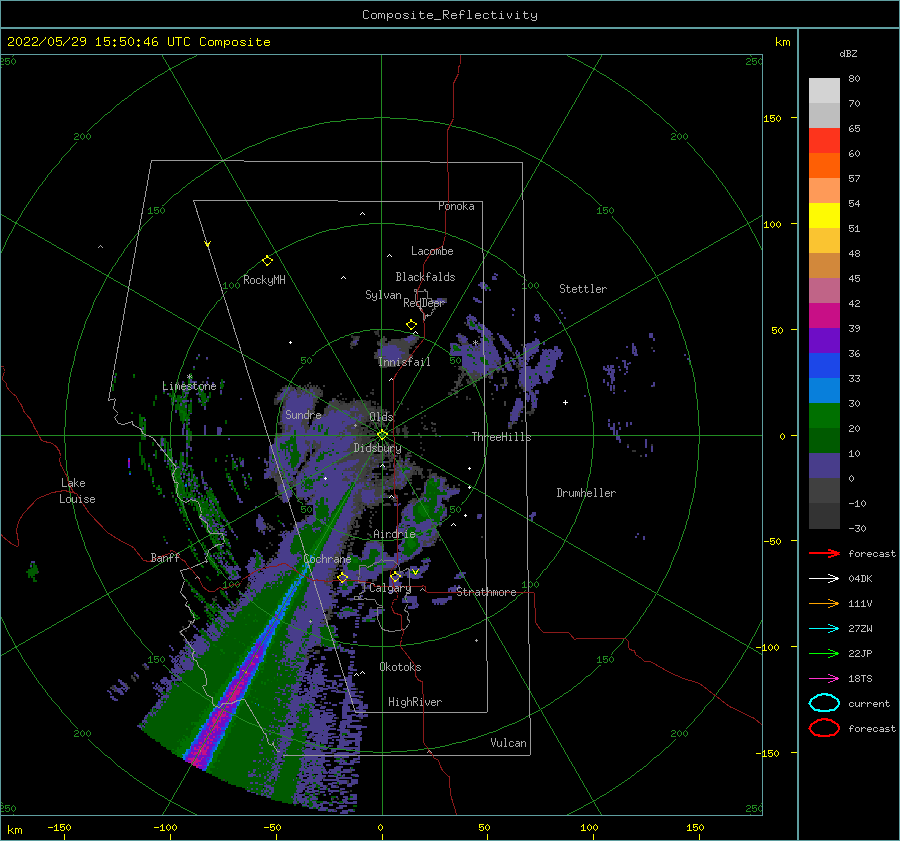Viewport: 900px width, 841px height.
Task: Click the Okotoks label
Action: point(400,667)
